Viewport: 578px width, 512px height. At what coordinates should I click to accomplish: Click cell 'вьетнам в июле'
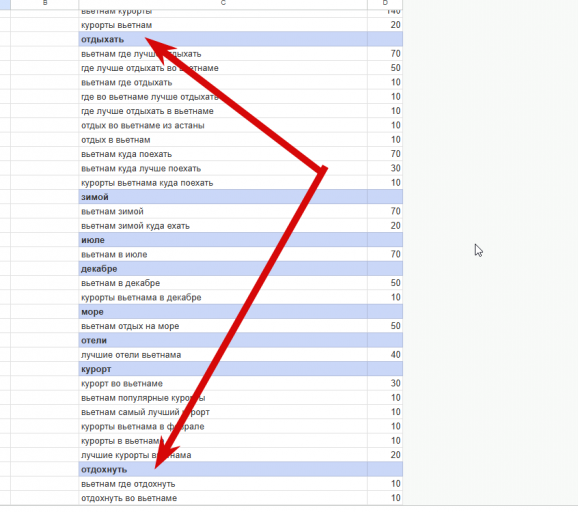click(x=223, y=255)
